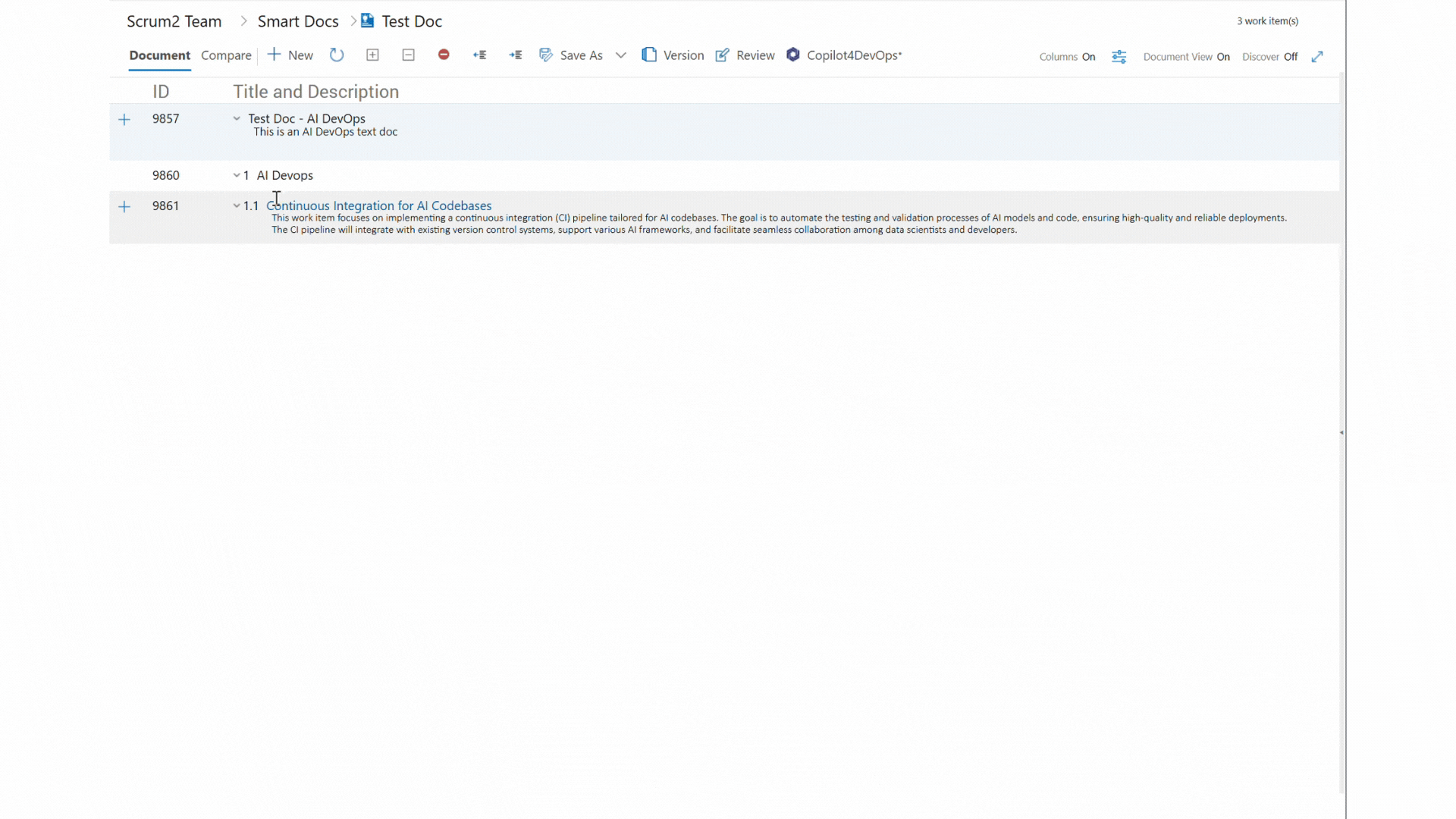Open Smart Docs in the breadcrumb
Screen dimensions: 1456x819
298,21
